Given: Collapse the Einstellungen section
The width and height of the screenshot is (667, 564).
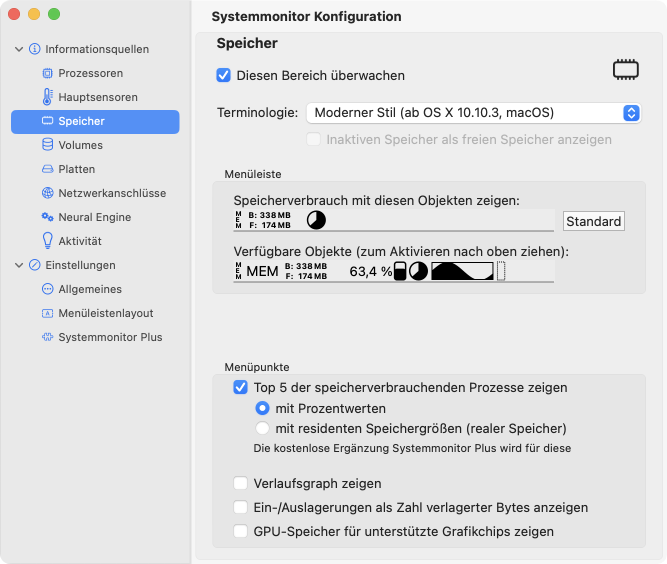Looking at the screenshot, I should [x=19, y=265].
